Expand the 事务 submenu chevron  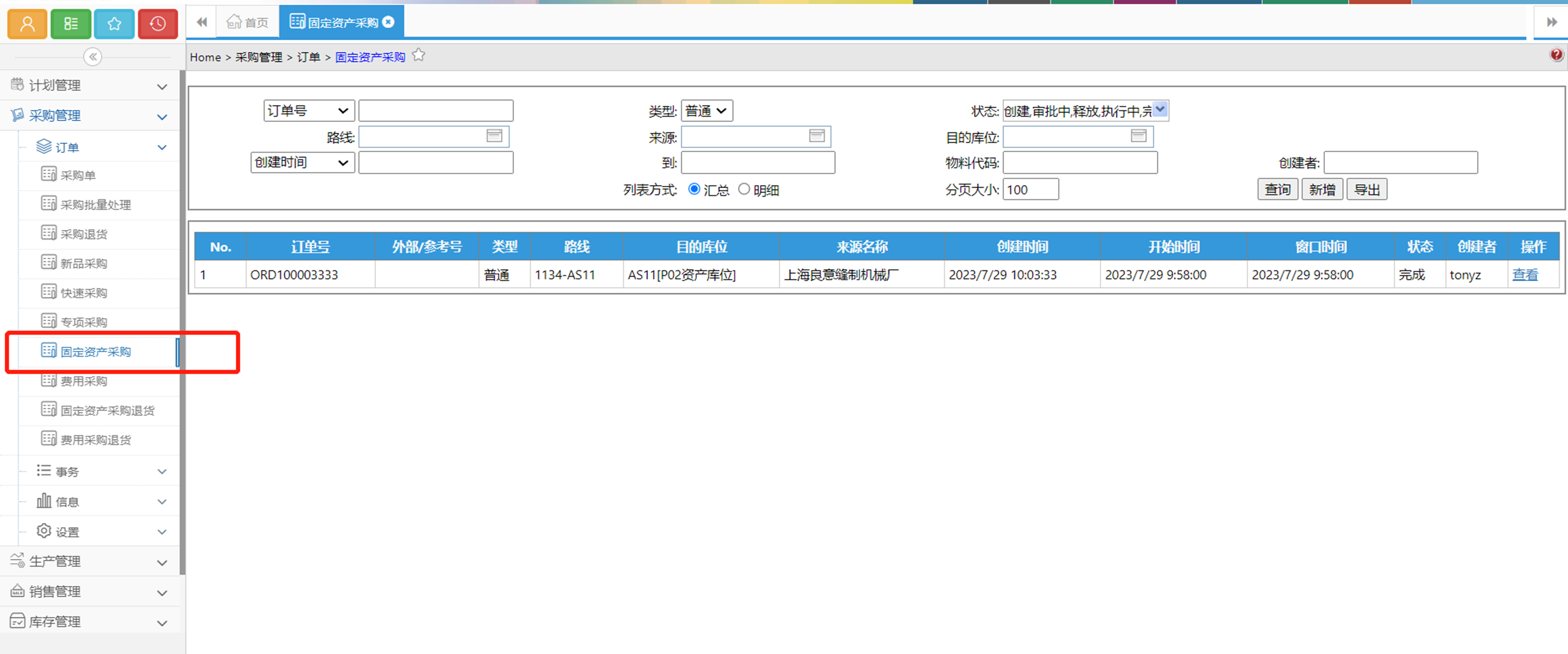pyautogui.click(x=162, y=472)
